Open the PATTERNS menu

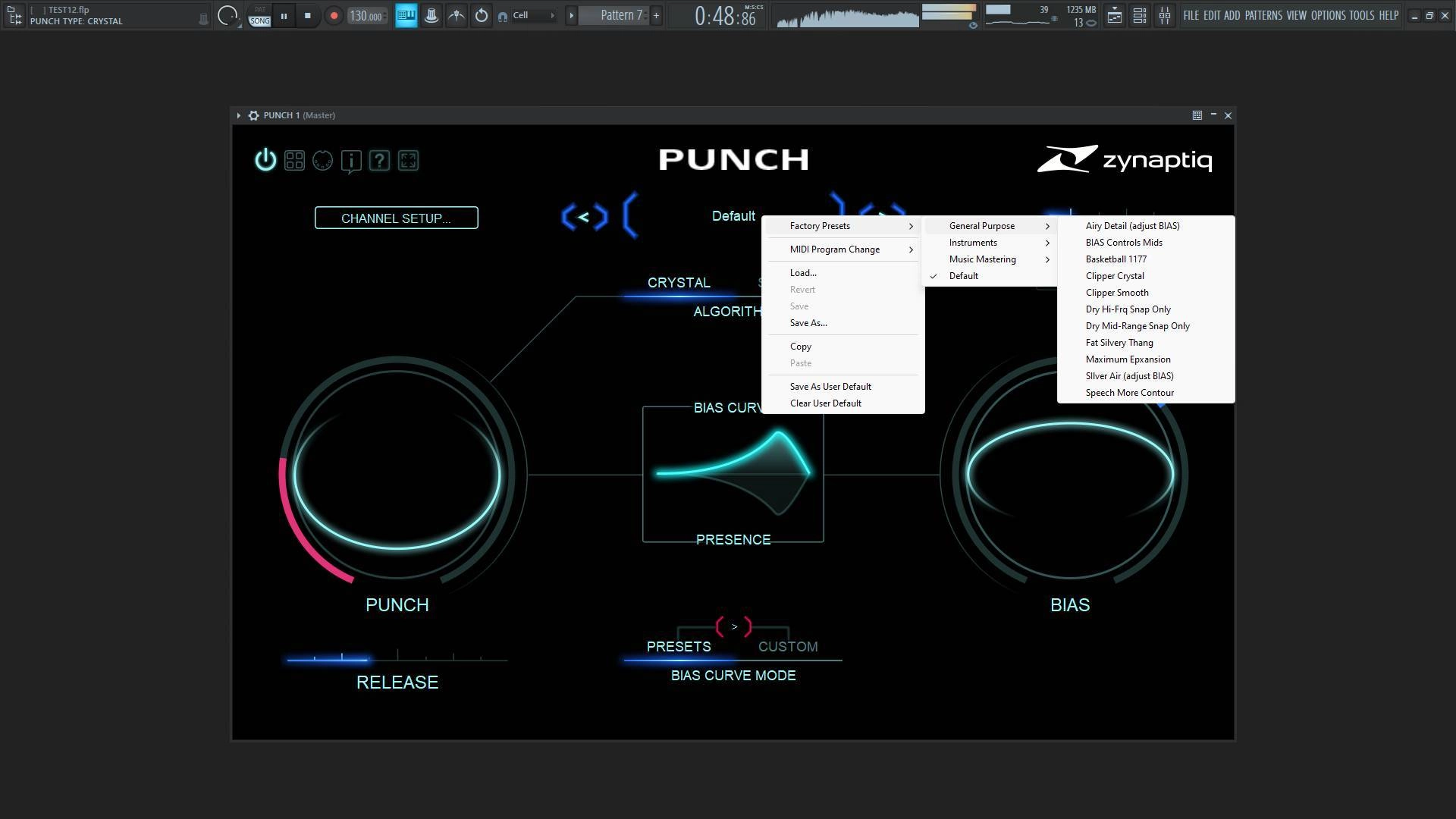[x=1263, y=15]
